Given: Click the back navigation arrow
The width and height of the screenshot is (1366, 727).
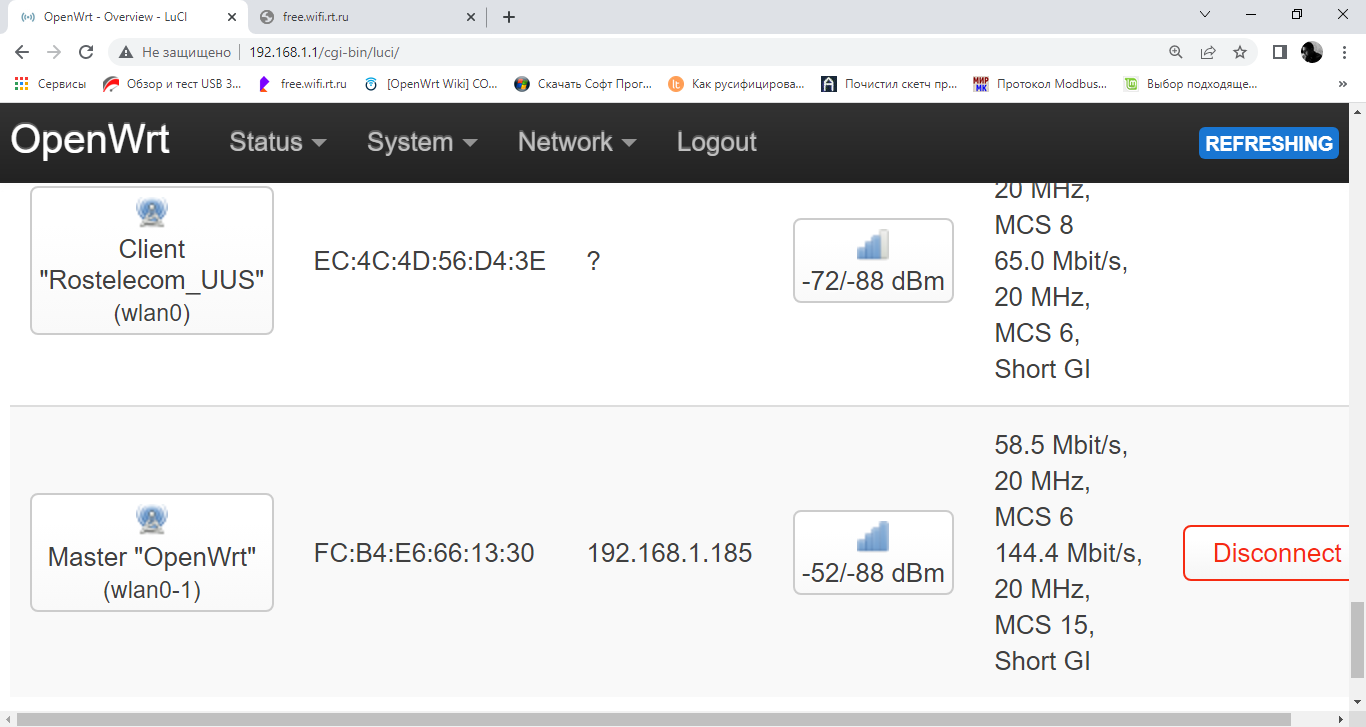Looking at the screenshot, I should [22, 52].
